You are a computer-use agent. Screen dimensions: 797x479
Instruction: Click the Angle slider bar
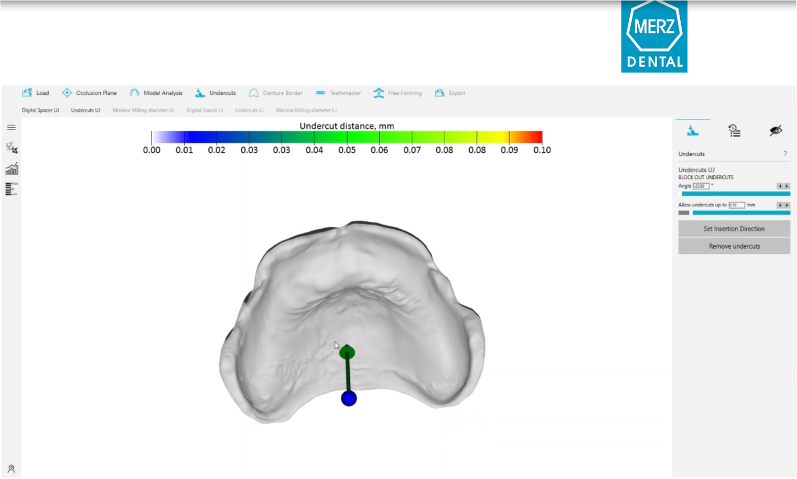point(734,194)
